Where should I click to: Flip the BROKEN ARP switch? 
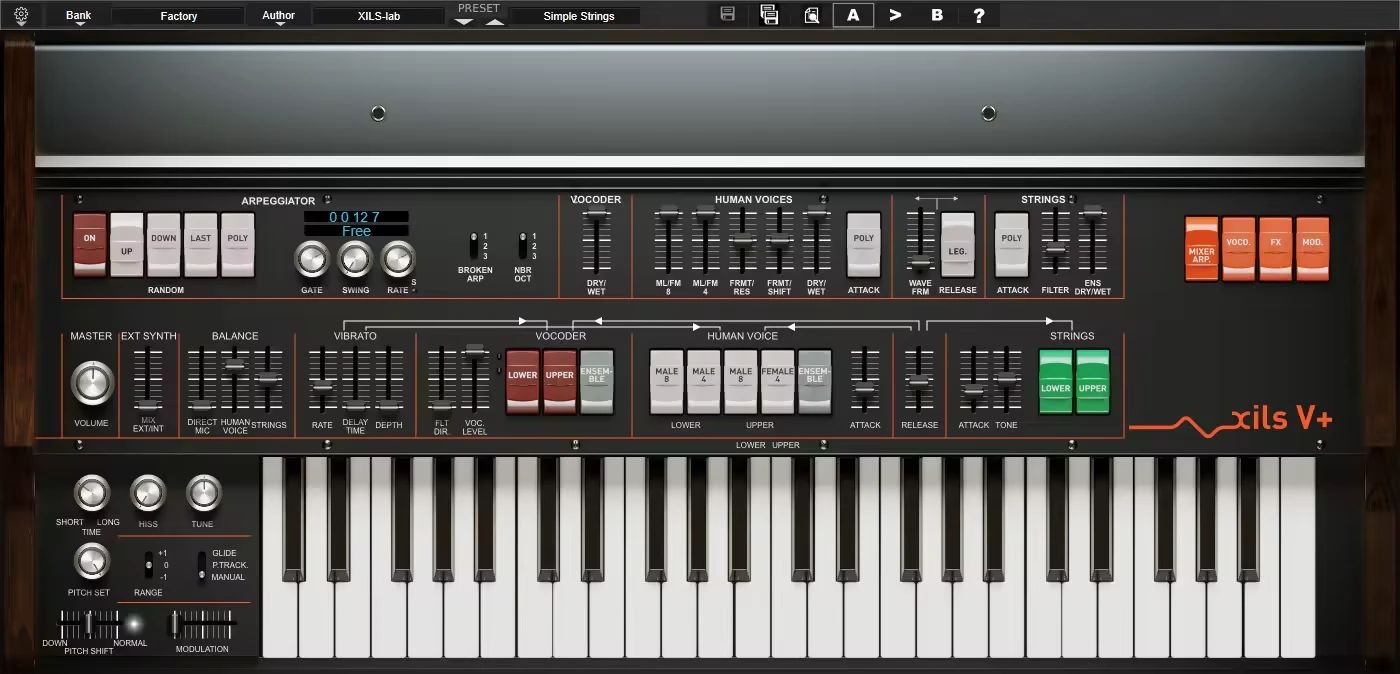click(x=474, y=246)
